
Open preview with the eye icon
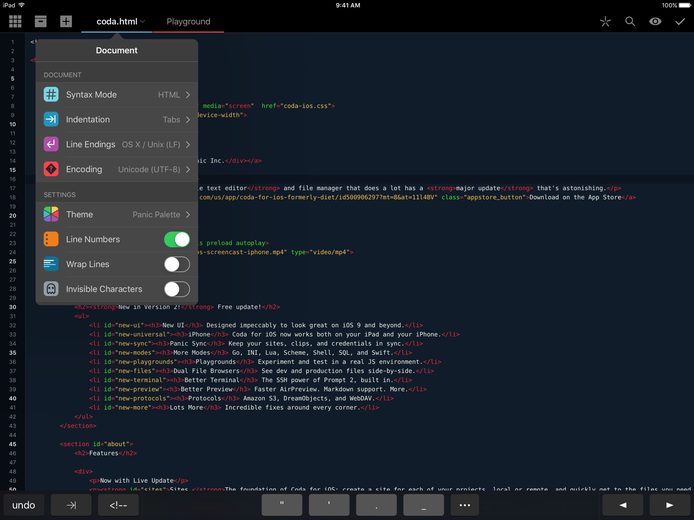655,21
